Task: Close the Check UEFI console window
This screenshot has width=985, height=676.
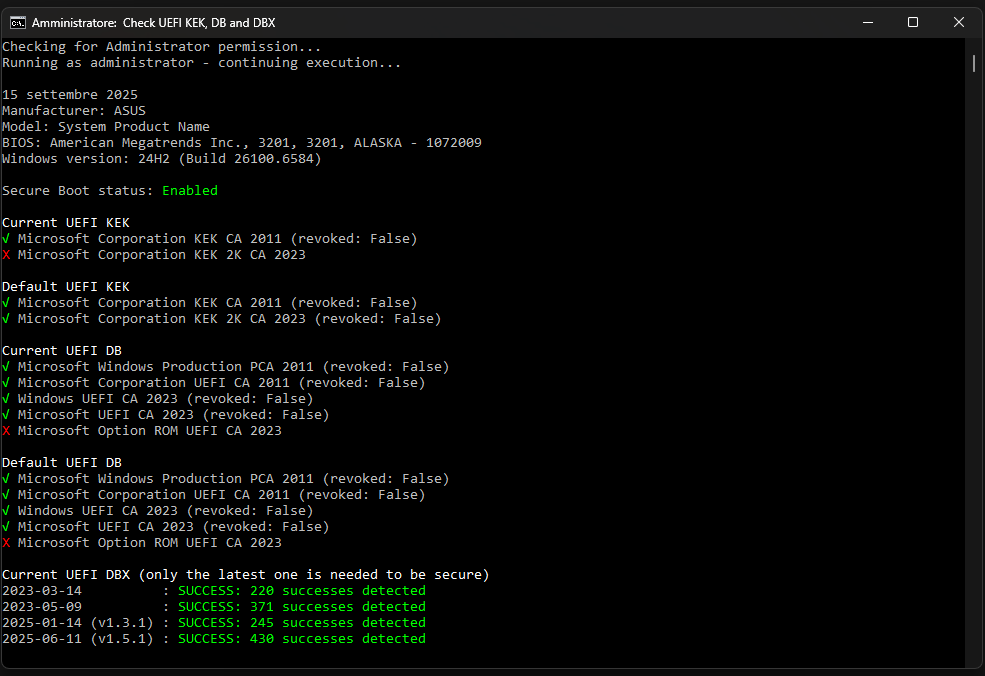Action: [959, 23]
